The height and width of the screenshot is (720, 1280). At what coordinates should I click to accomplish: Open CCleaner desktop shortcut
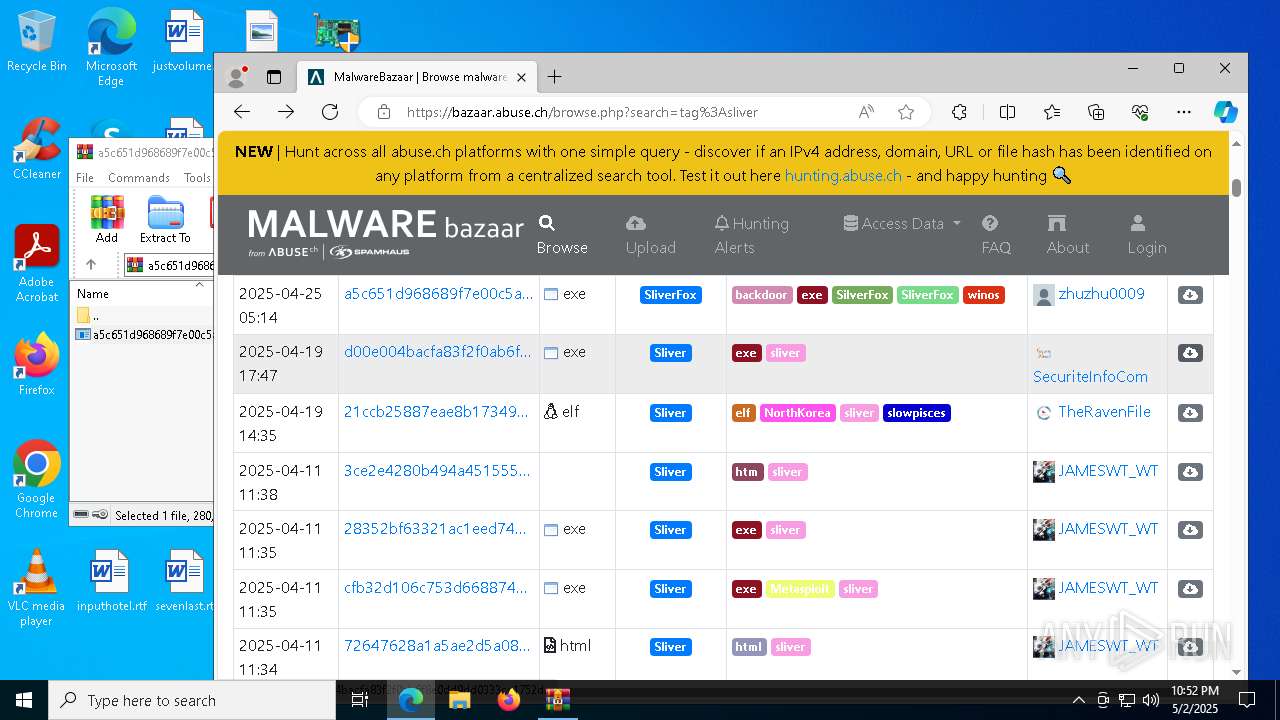[x=37, y=148]
